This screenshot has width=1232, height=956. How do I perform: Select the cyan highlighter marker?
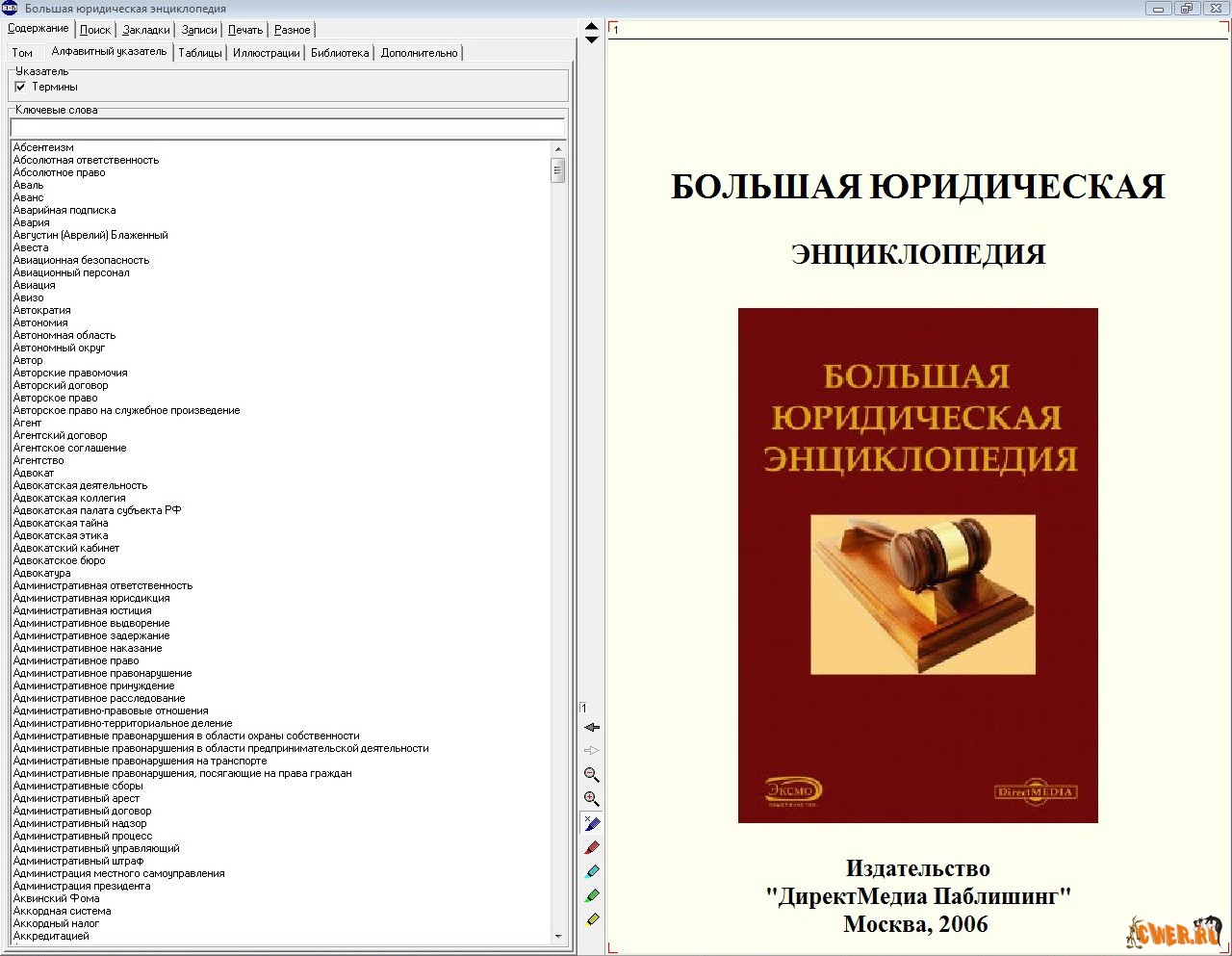592,872
